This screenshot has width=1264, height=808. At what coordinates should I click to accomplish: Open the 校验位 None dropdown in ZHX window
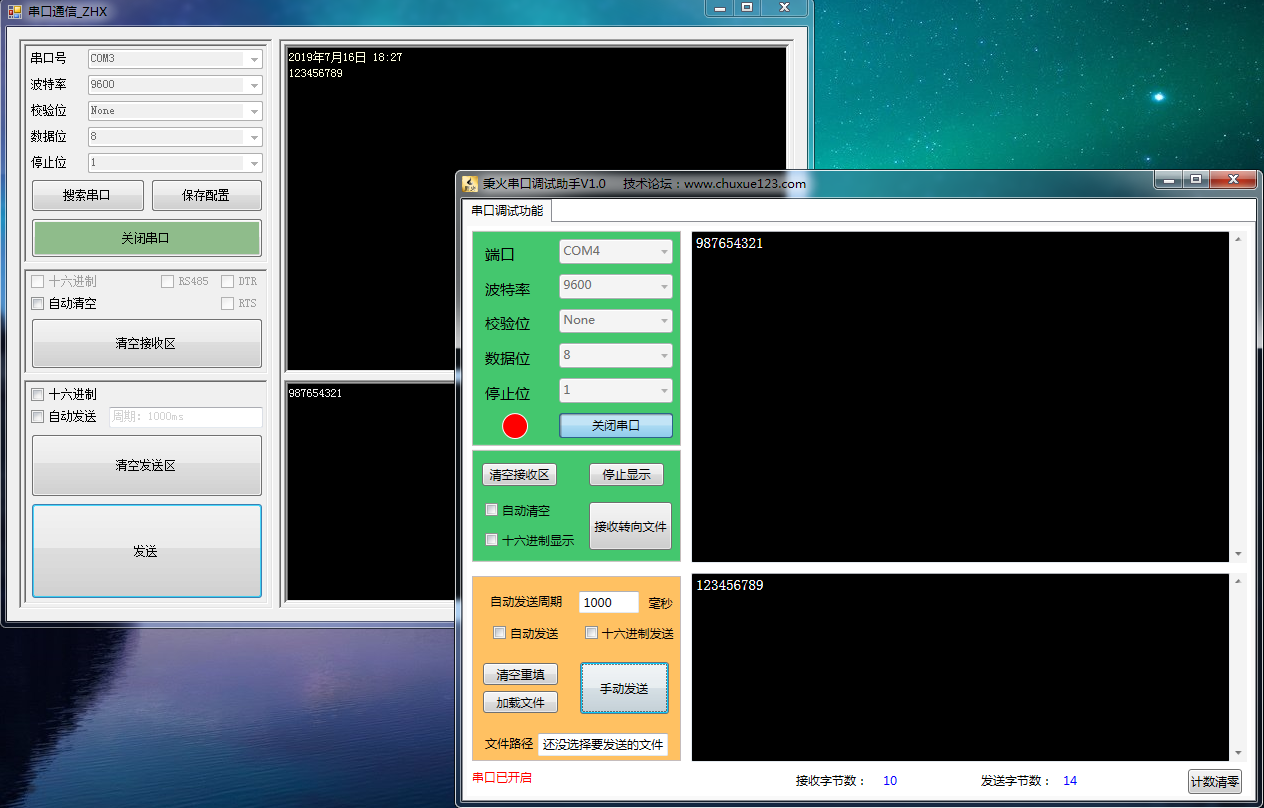175,111
